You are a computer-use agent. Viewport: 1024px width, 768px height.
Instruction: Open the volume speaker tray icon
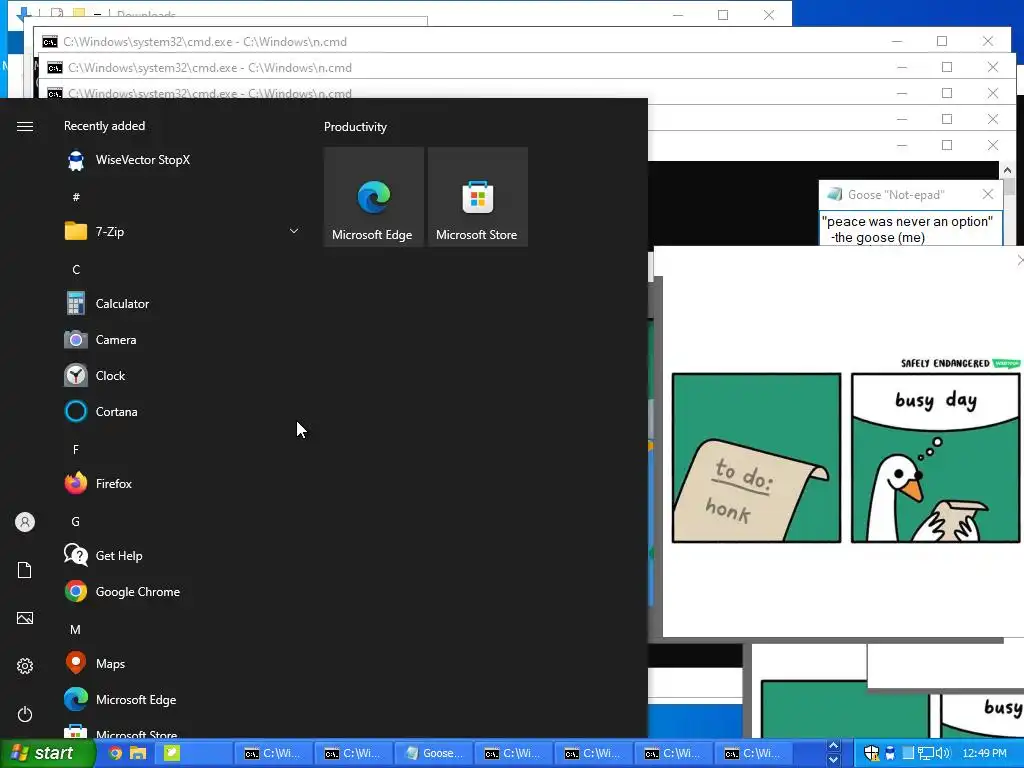coord(942,753)
